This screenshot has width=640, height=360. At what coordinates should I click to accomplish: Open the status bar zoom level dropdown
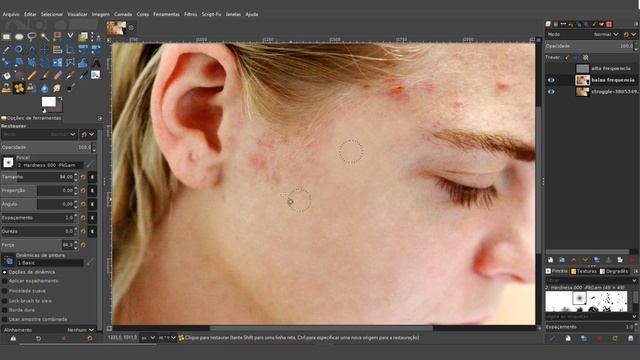167,338
